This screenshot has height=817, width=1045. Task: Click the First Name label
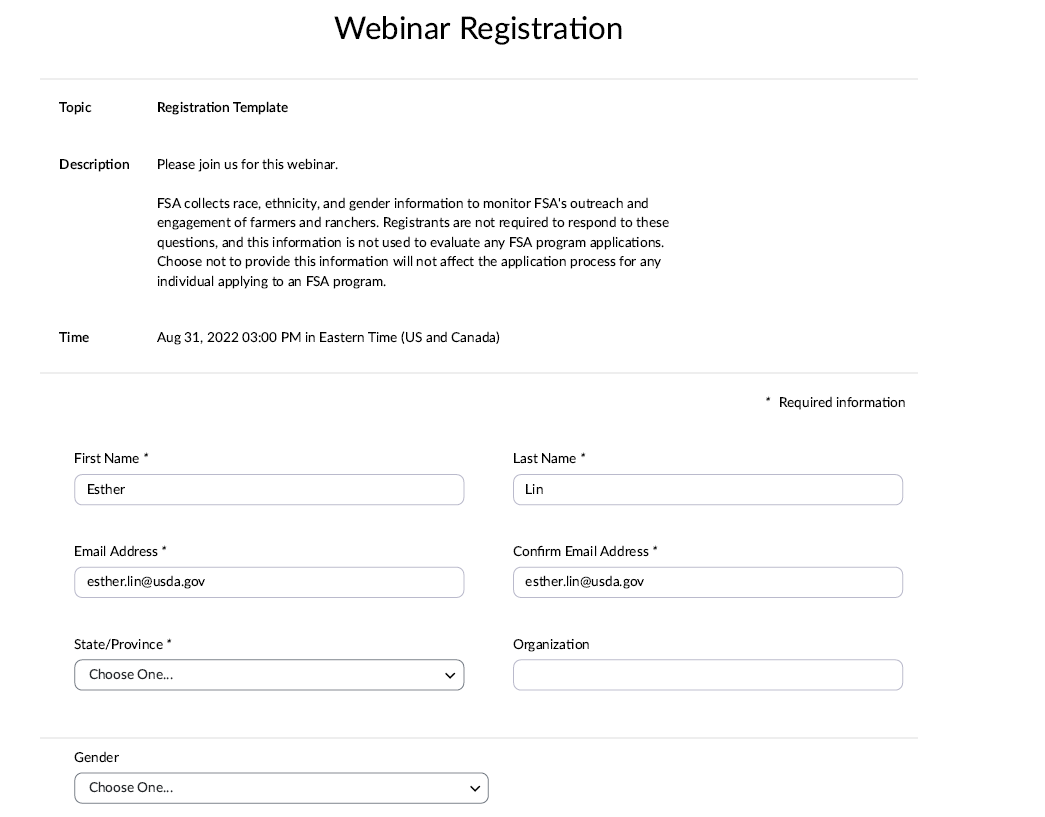point(107,459)
